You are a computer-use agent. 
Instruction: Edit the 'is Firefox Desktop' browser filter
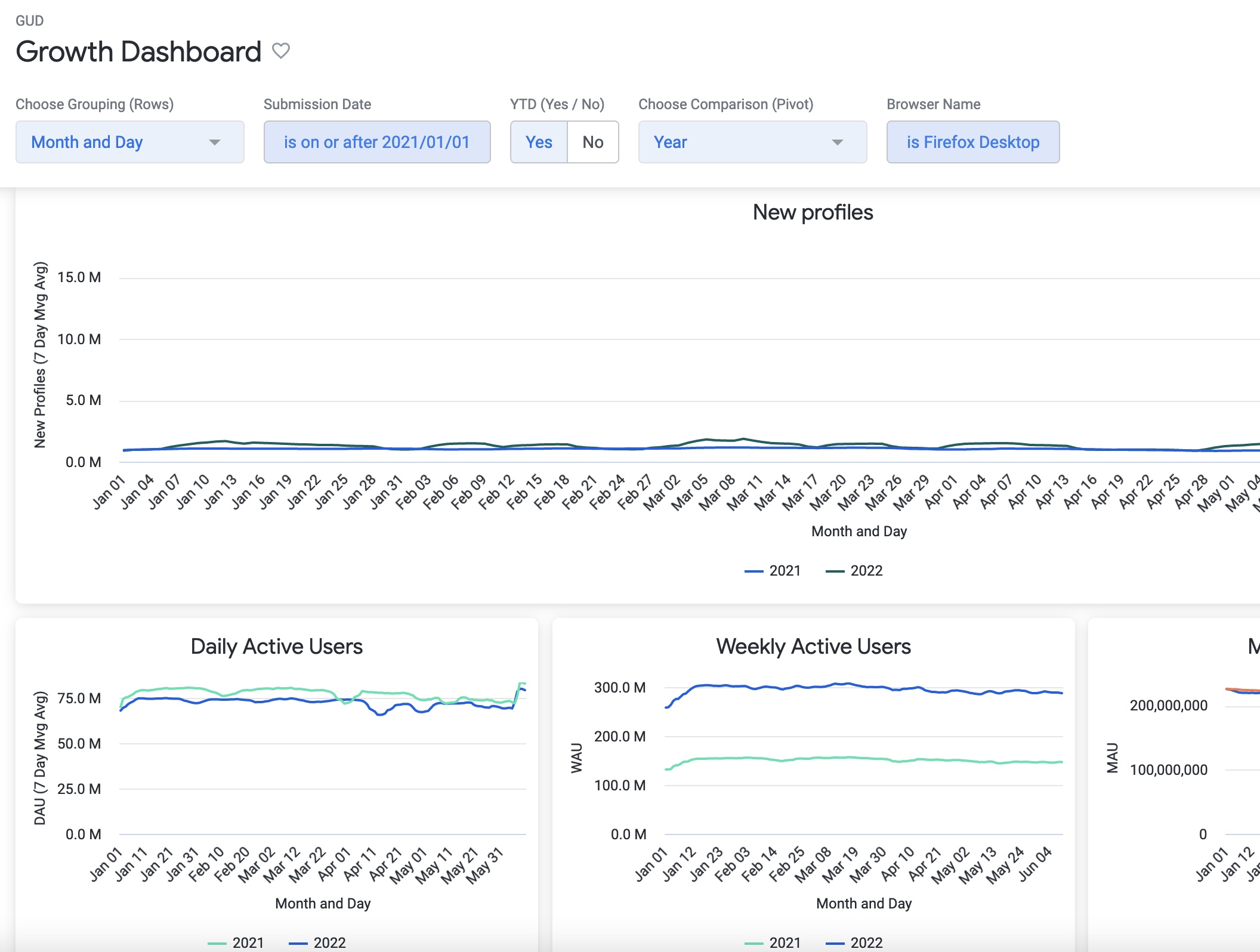[x=972, y=142]
